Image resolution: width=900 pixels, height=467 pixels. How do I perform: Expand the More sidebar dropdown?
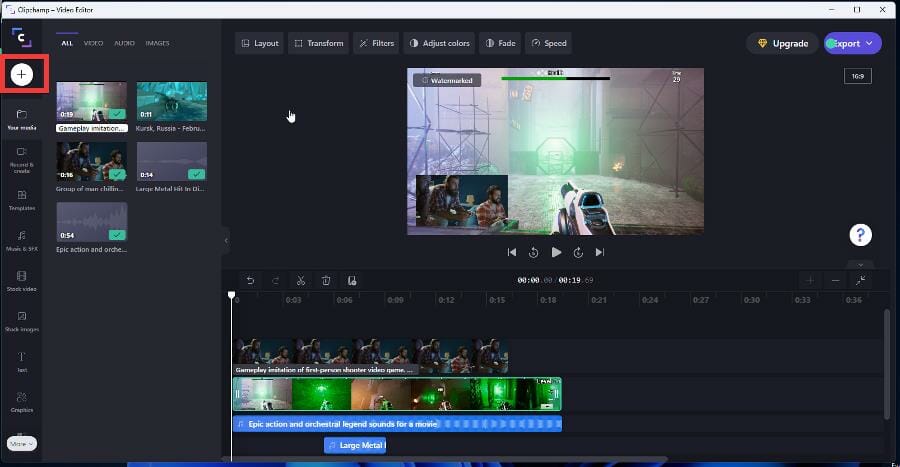22,443
